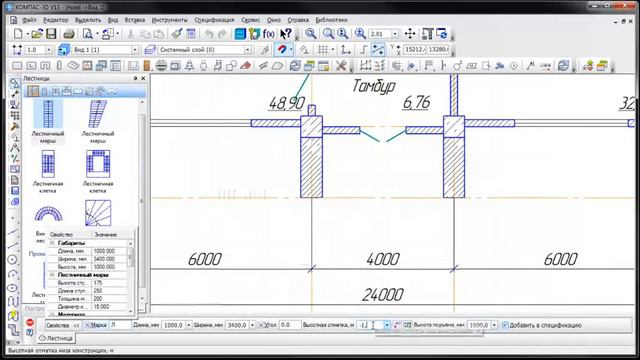The height and width of the screenshot is (360, 640).
Task: Redo the action with the right arrow
Action: click(222, 34)
